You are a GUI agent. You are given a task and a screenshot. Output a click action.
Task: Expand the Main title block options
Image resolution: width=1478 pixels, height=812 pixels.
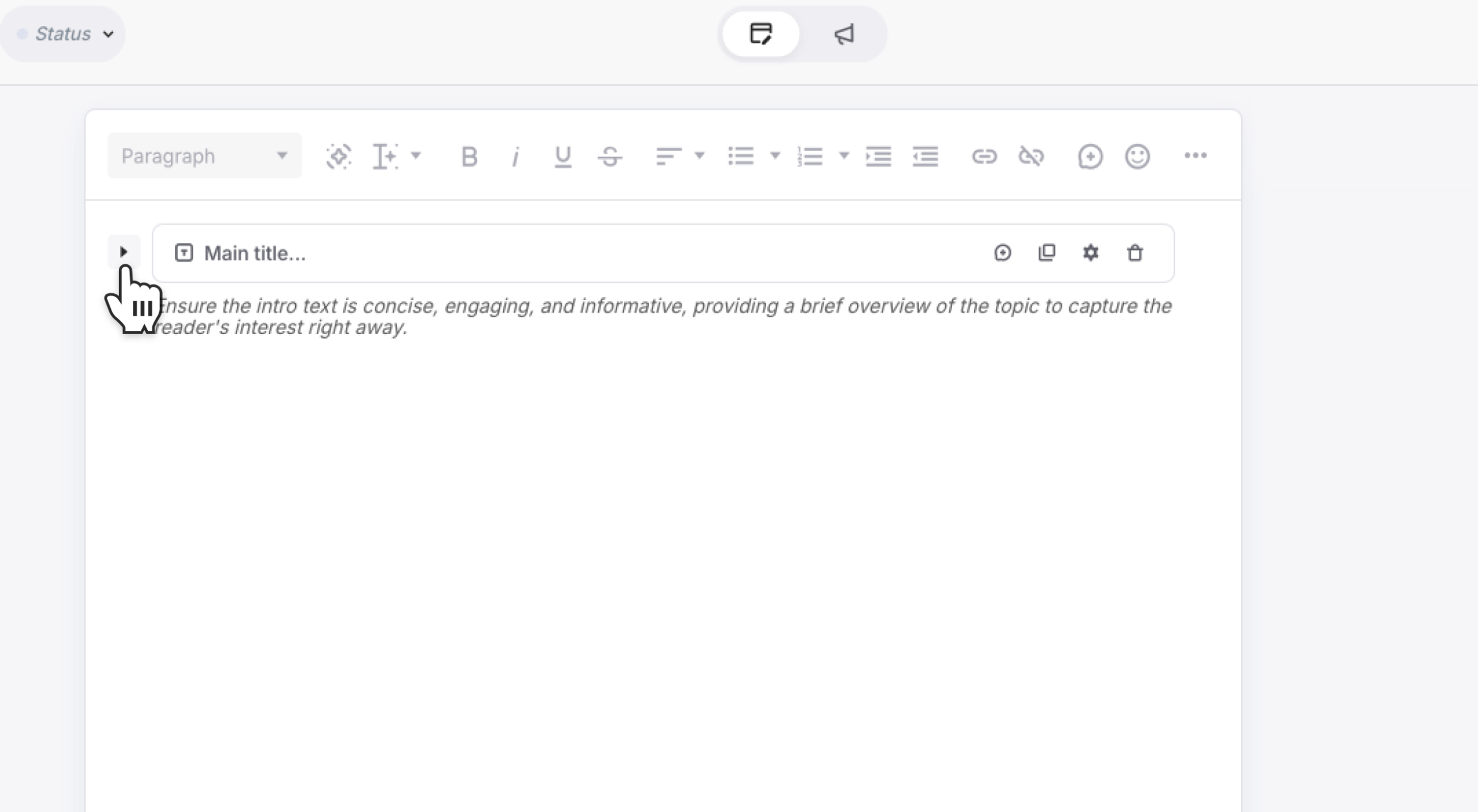tap(124, 252)
